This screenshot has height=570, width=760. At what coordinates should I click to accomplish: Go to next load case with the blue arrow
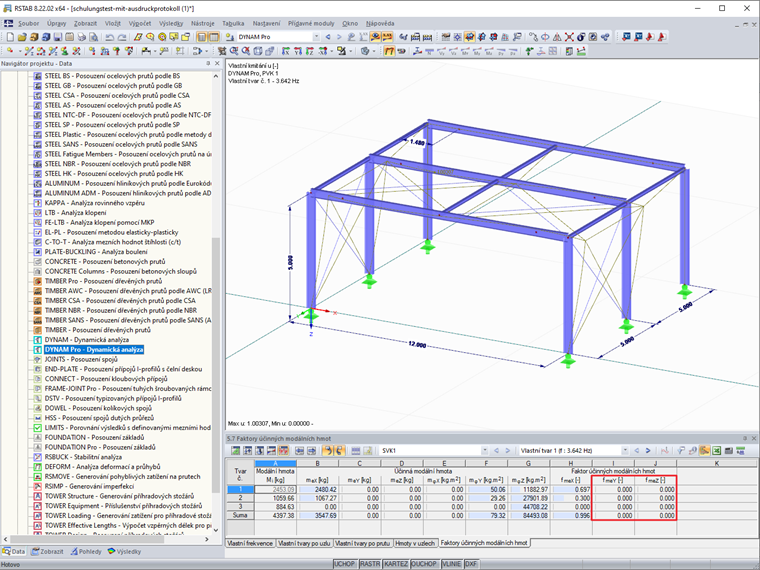coord(339,37)
